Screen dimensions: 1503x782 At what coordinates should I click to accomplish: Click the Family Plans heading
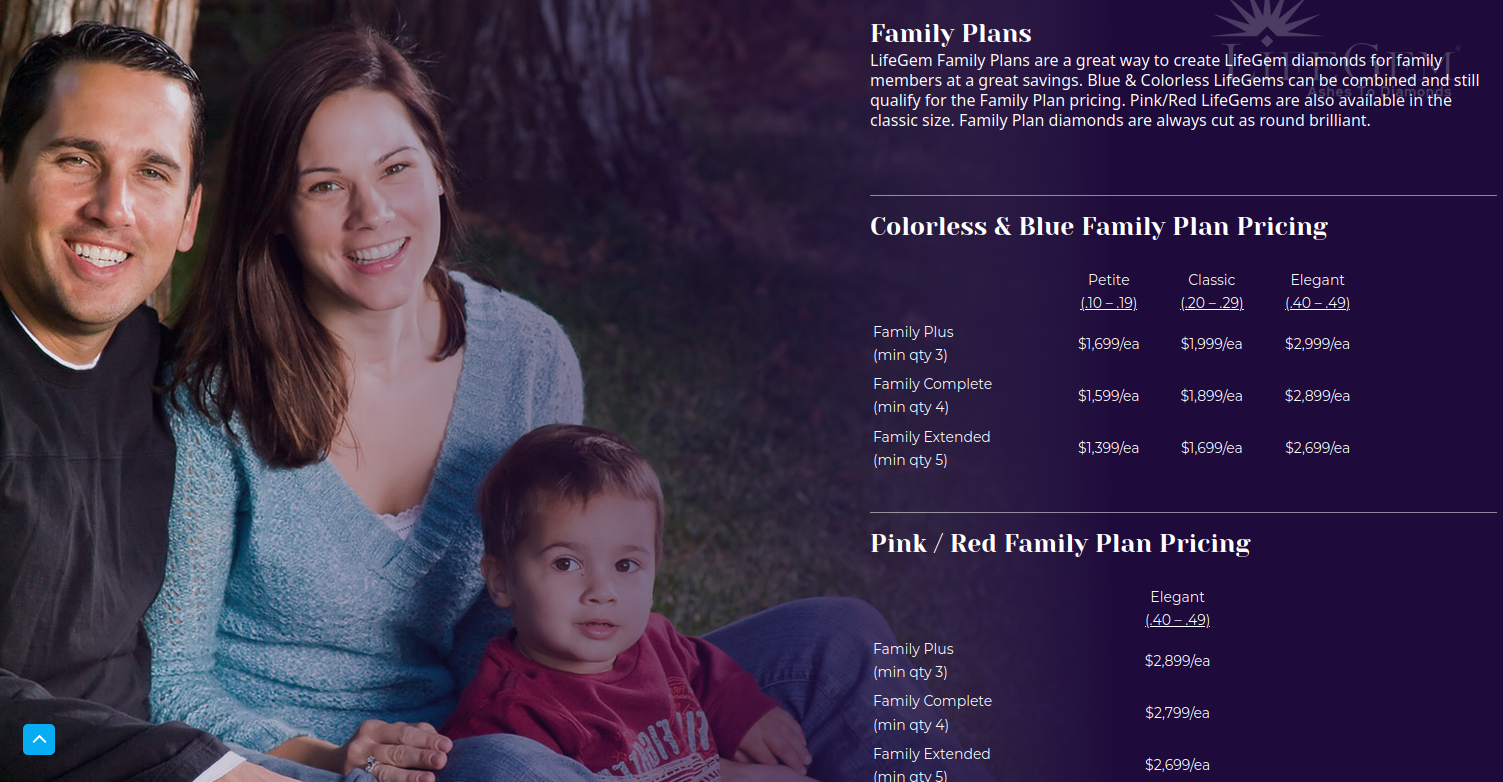(950, 34)
